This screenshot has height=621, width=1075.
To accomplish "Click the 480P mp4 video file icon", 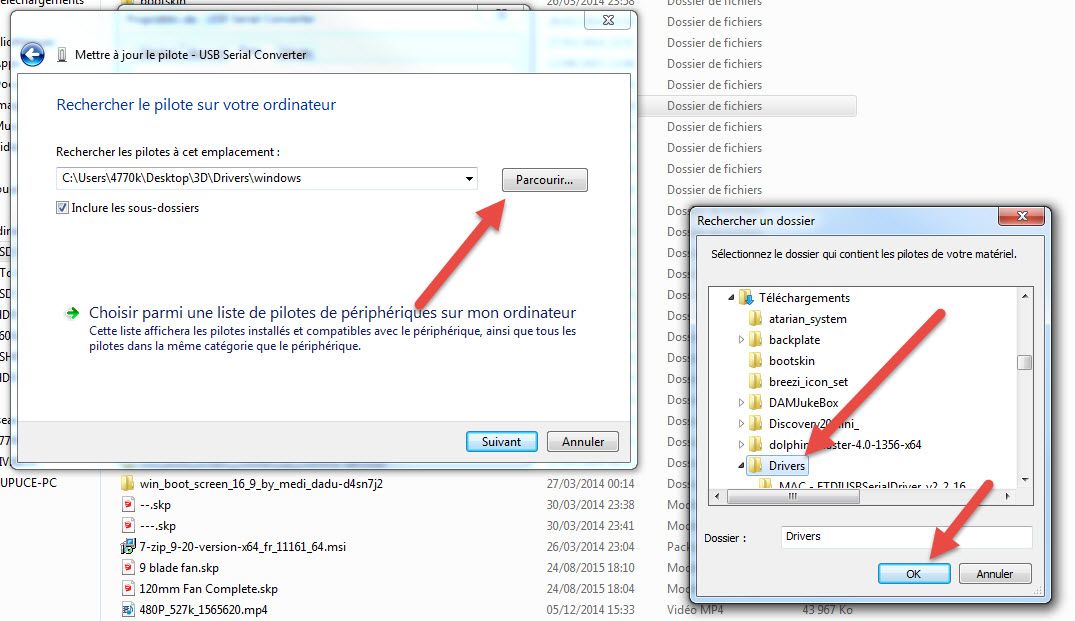I will coord(128,609).
